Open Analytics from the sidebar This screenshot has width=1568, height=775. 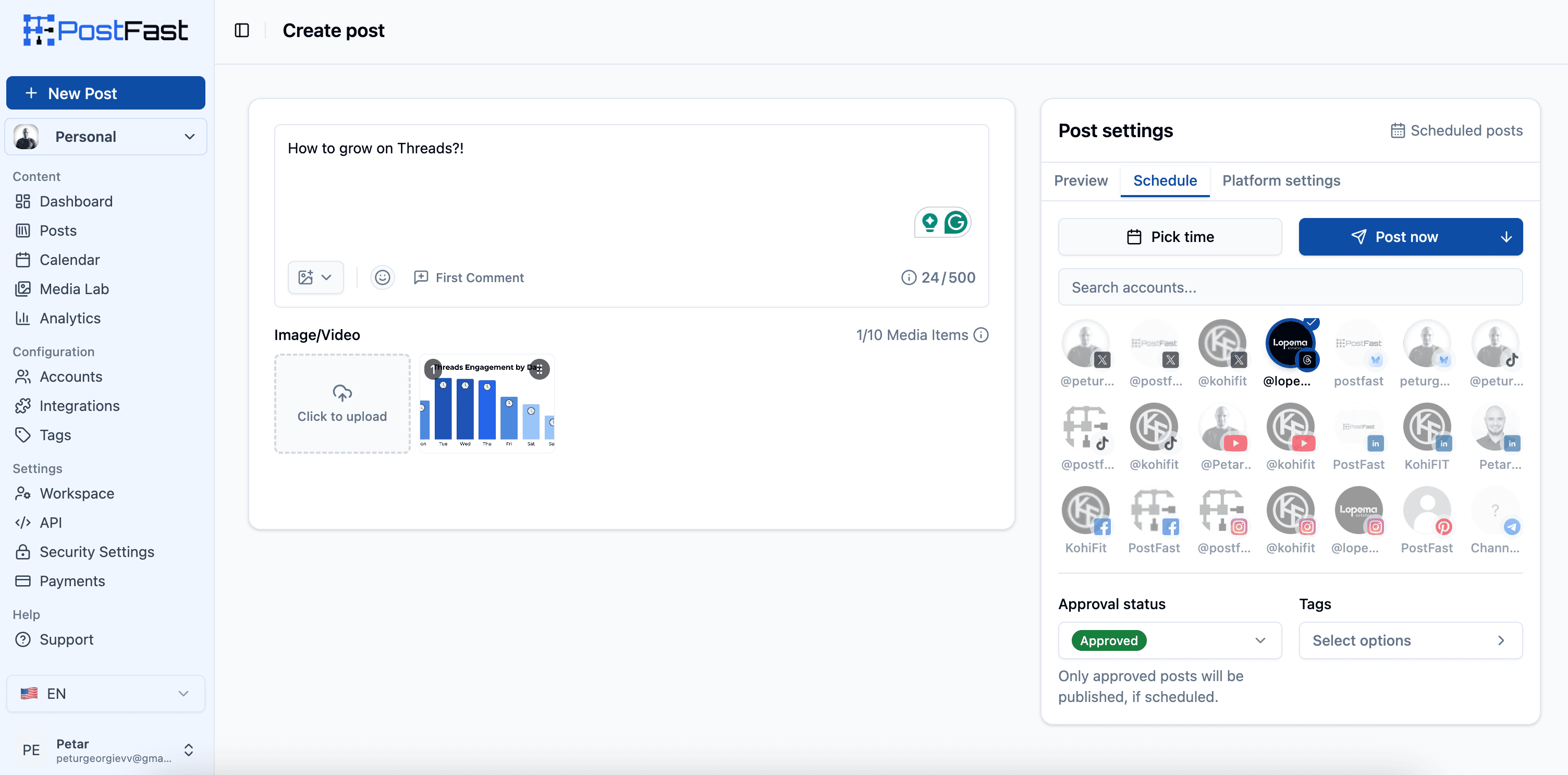click(x=70, y=318)
